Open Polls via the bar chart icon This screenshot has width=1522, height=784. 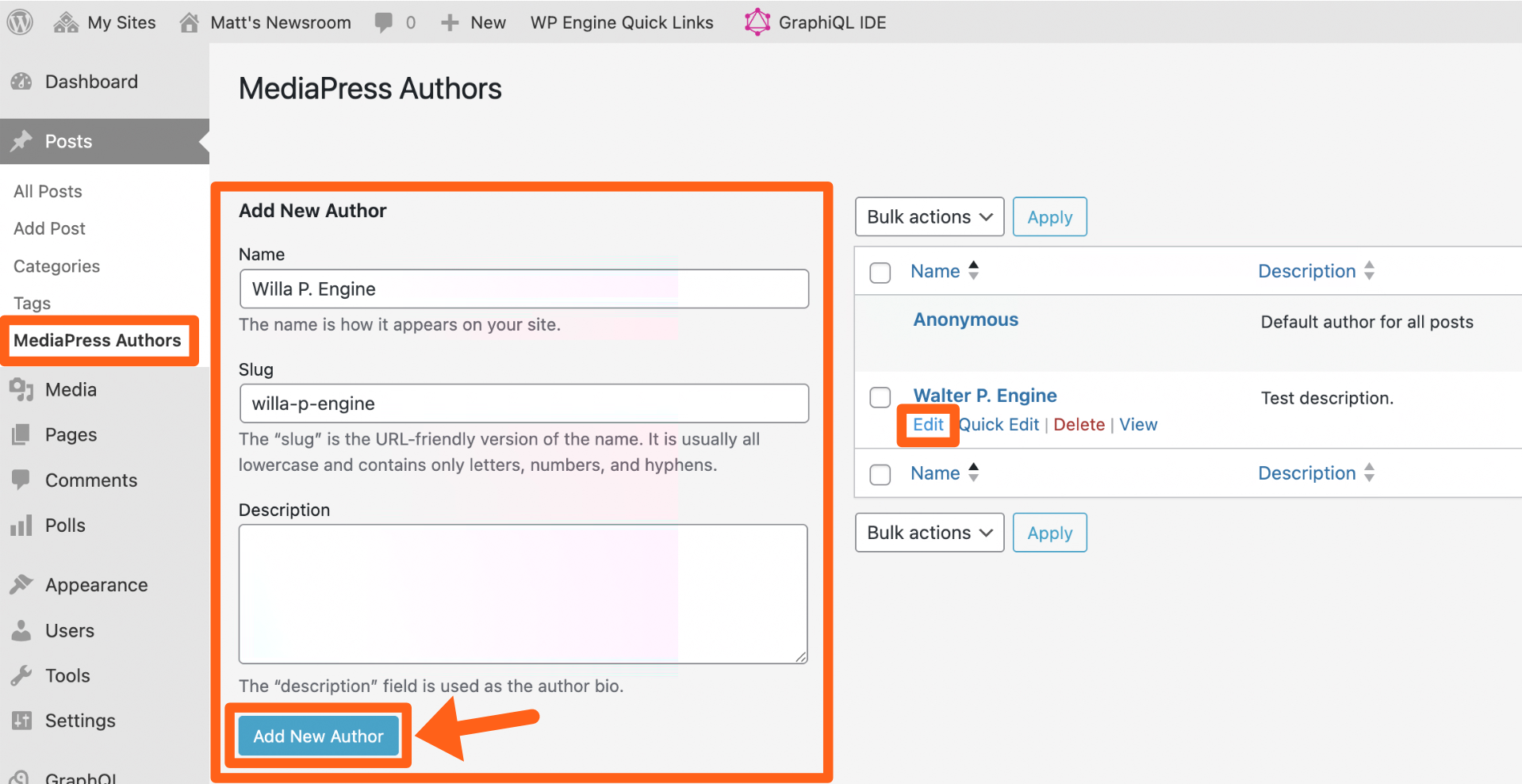pyautogui.click(x=21, y=526)
